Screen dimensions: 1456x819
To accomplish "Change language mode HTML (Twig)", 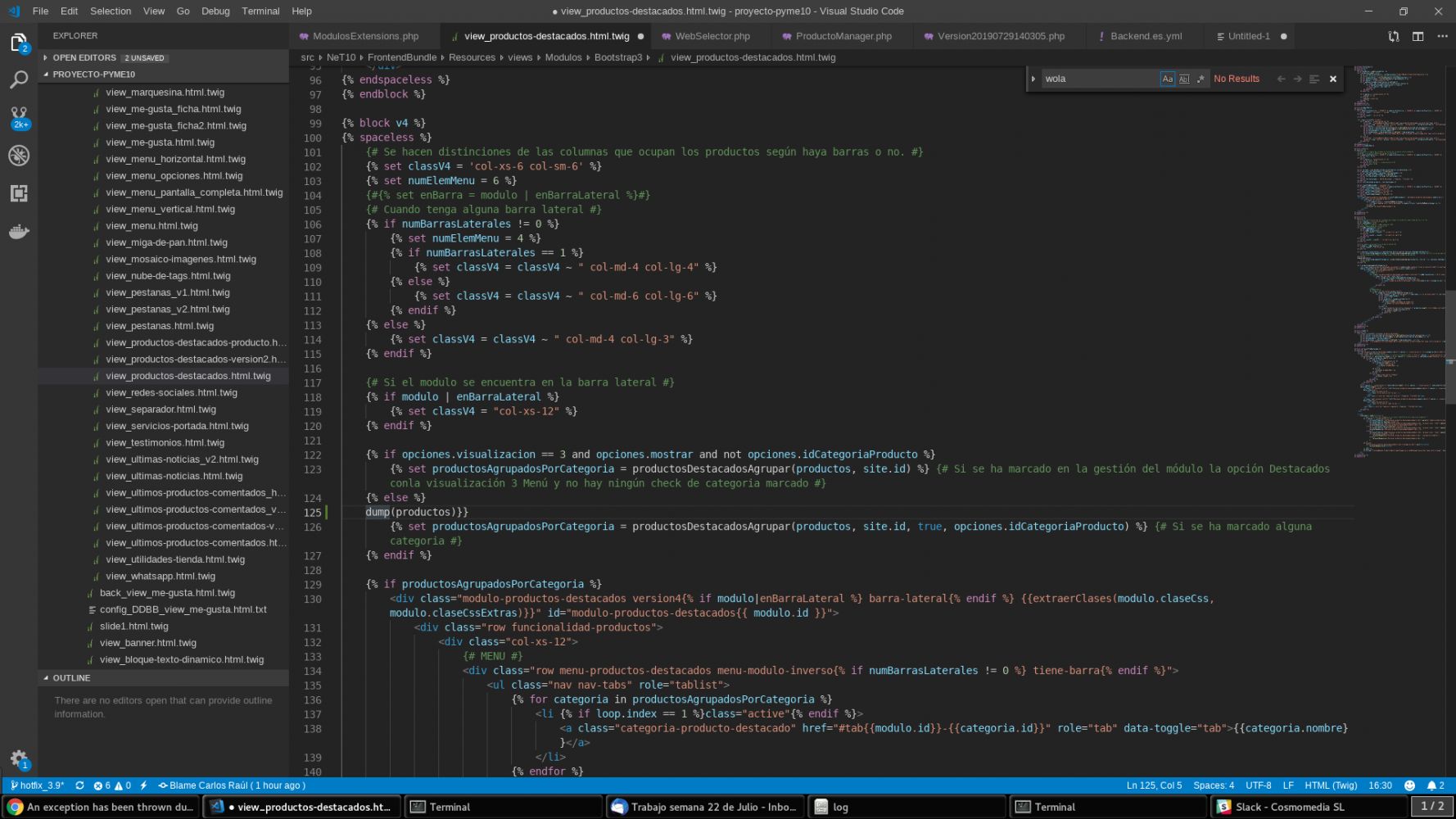I will [x=1331, y=785].
